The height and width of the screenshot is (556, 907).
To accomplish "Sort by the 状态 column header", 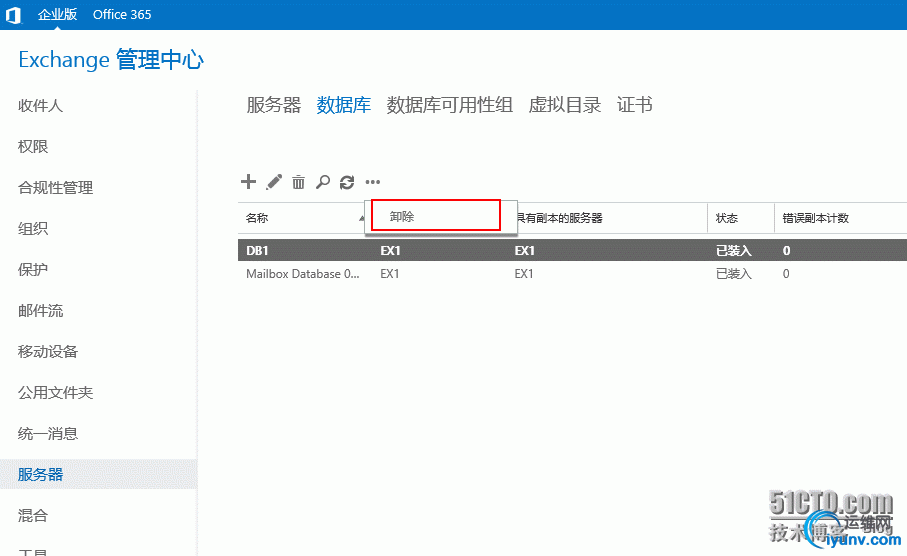I will (x=727, y=218).
